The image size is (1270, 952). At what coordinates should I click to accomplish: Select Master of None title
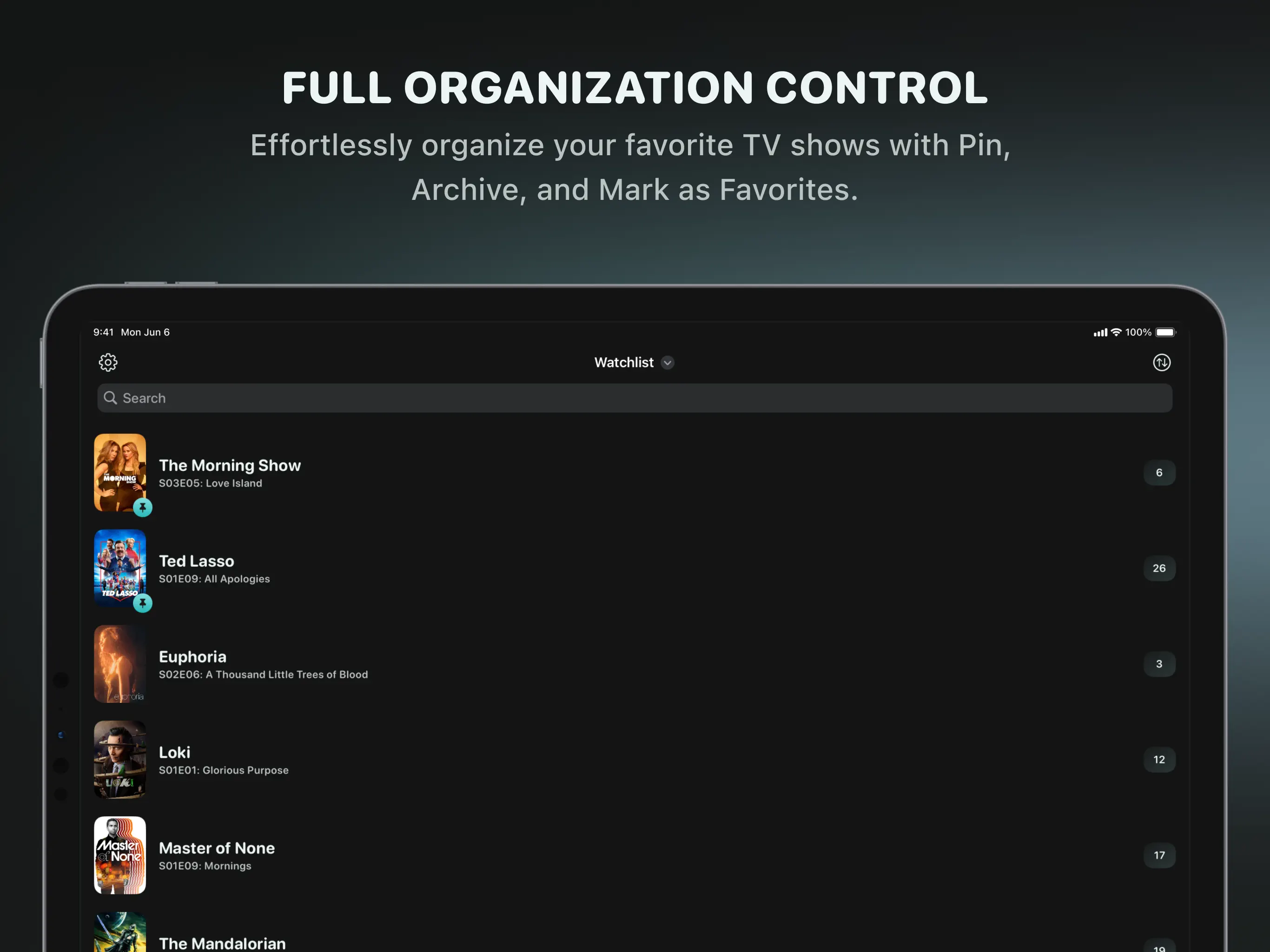click(x=217, y=848)
